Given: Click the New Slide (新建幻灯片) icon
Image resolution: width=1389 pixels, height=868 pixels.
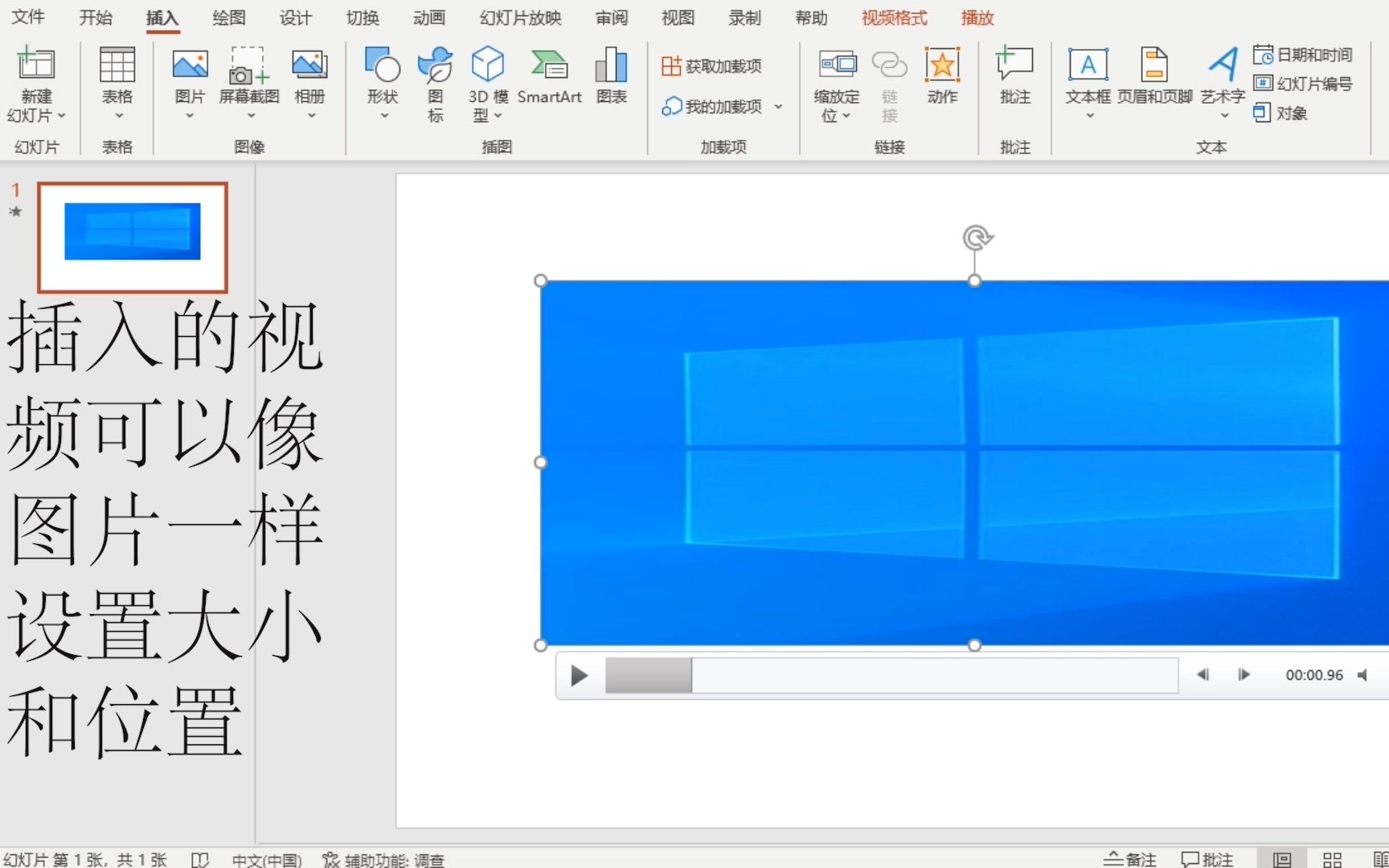Looking at the screenshot, I should click(x=36, y=65).
